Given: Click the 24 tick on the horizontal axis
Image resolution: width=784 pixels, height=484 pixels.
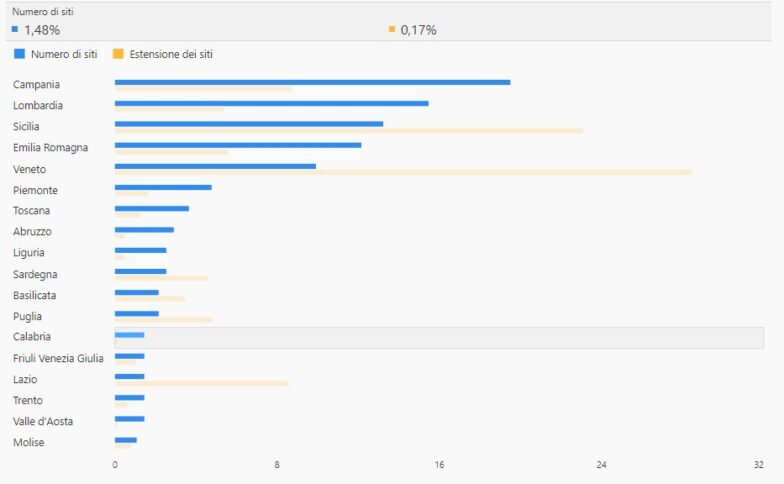Looking at the screenshot, I should [602, 465].
